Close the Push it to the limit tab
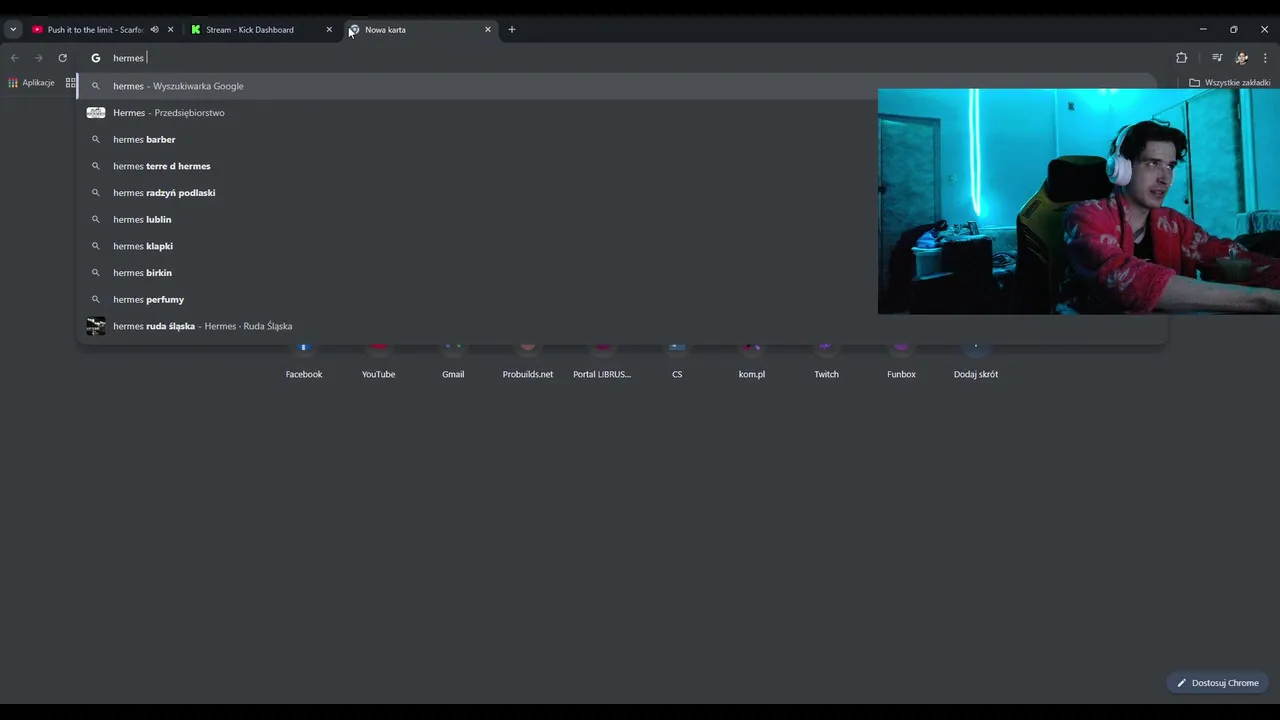This screenshot has width=1280, height=720. [x=170, y=30]
